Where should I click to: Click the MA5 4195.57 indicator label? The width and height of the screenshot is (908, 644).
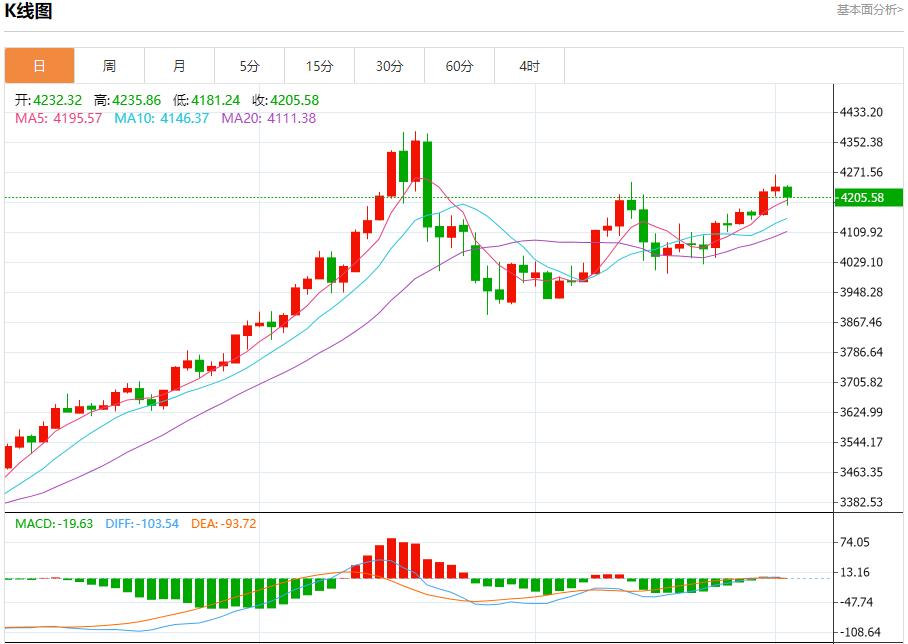click(59, 118)
